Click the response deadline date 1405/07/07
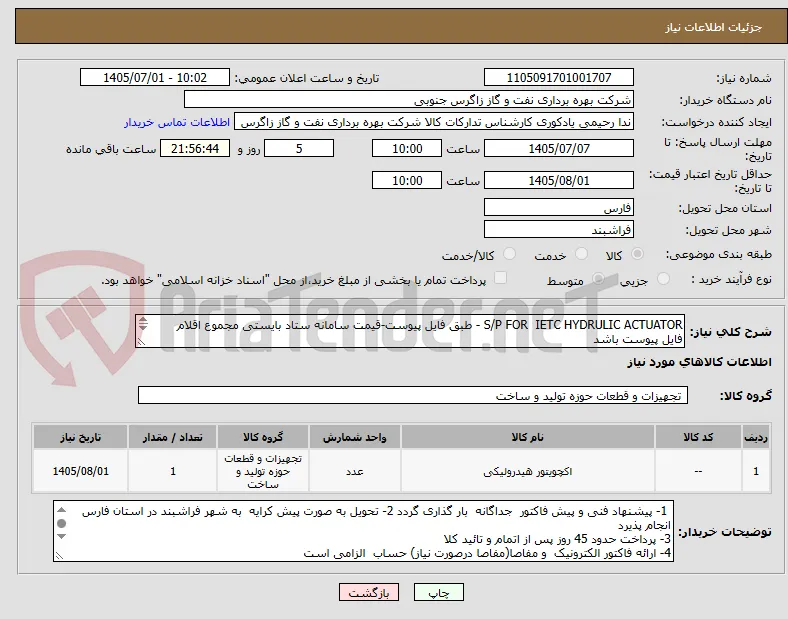The height and width of the screenshot is (619, 788). (559, 149)
